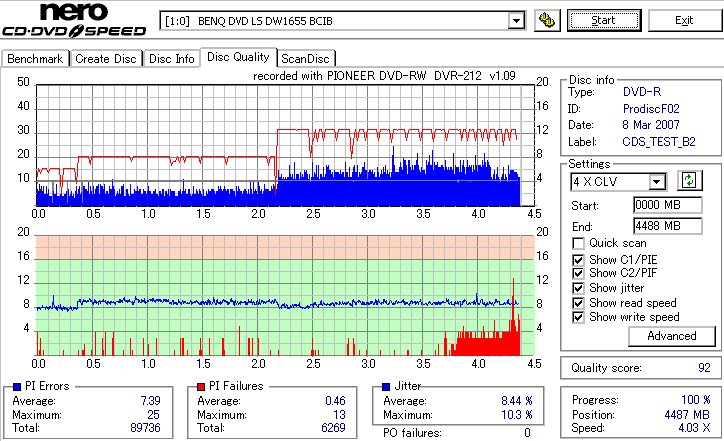Click the Quality score value 92
This screenshot has width=724, height=441.
click(704, 368)
